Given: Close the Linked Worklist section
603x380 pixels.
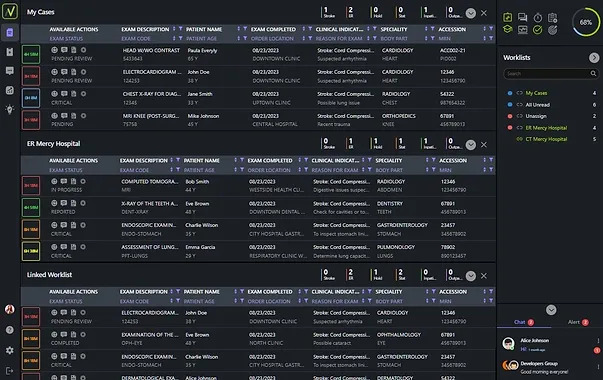Looking at the screenshot, I should coord(484,276).
